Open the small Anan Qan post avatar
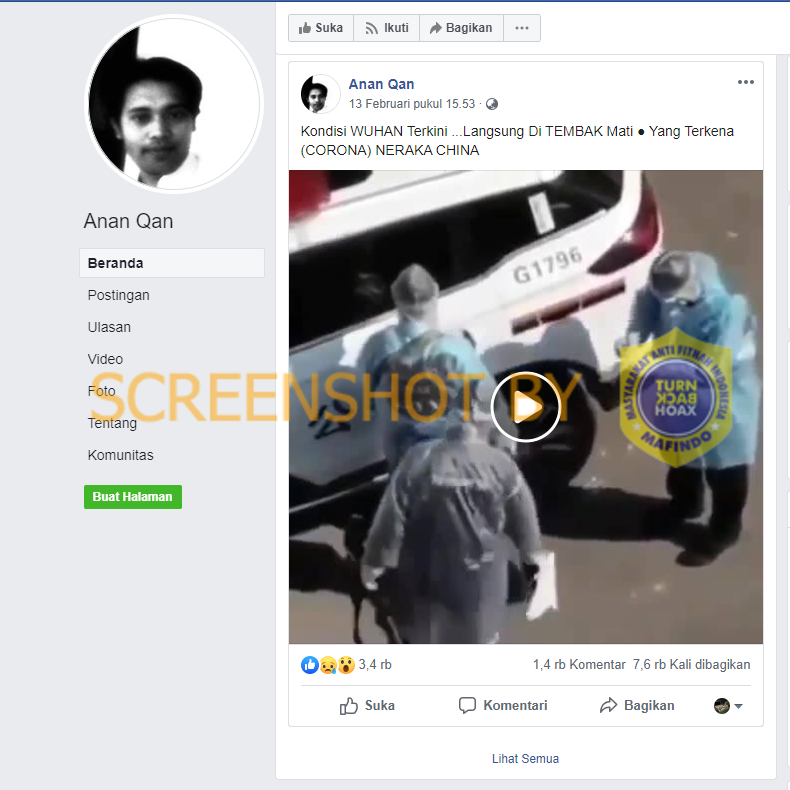 click(x=320, y=93)
